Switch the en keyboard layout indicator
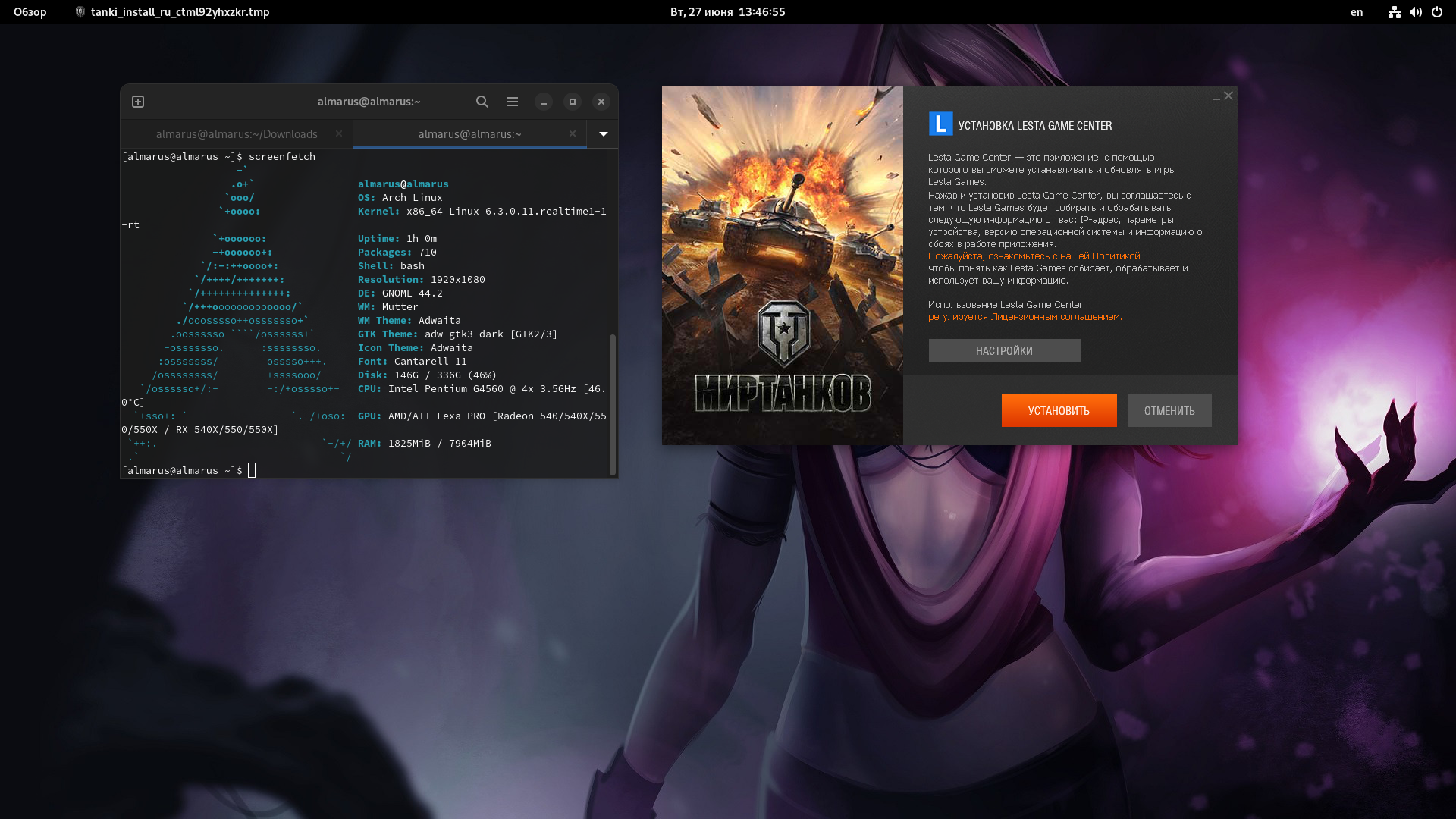Screen dimensions: 1456x819 1357,12
